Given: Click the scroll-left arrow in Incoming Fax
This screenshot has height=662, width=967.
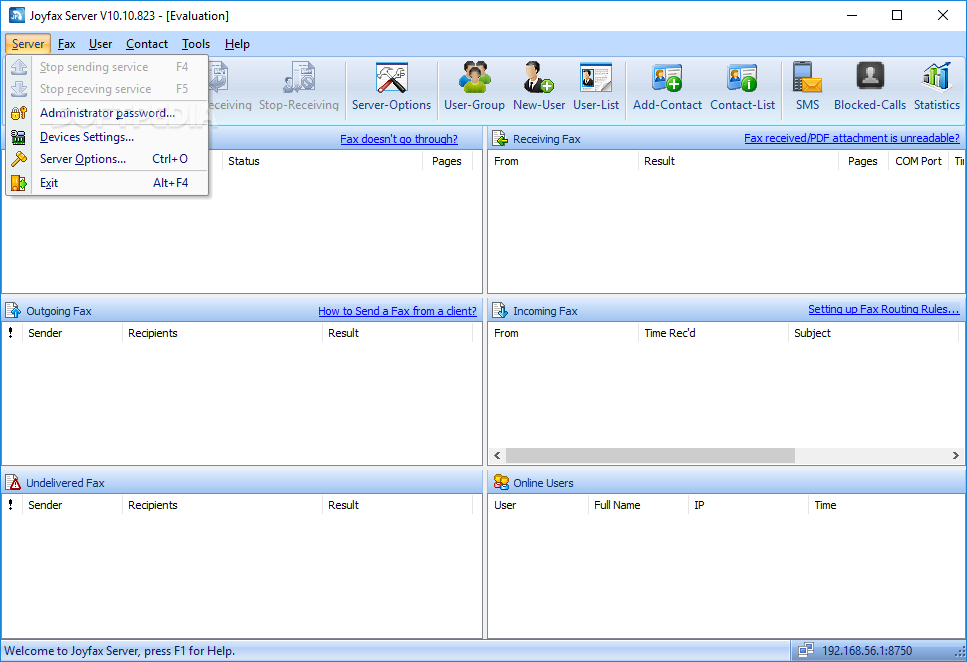Looking at the screenshot, I should coord(497,455).
